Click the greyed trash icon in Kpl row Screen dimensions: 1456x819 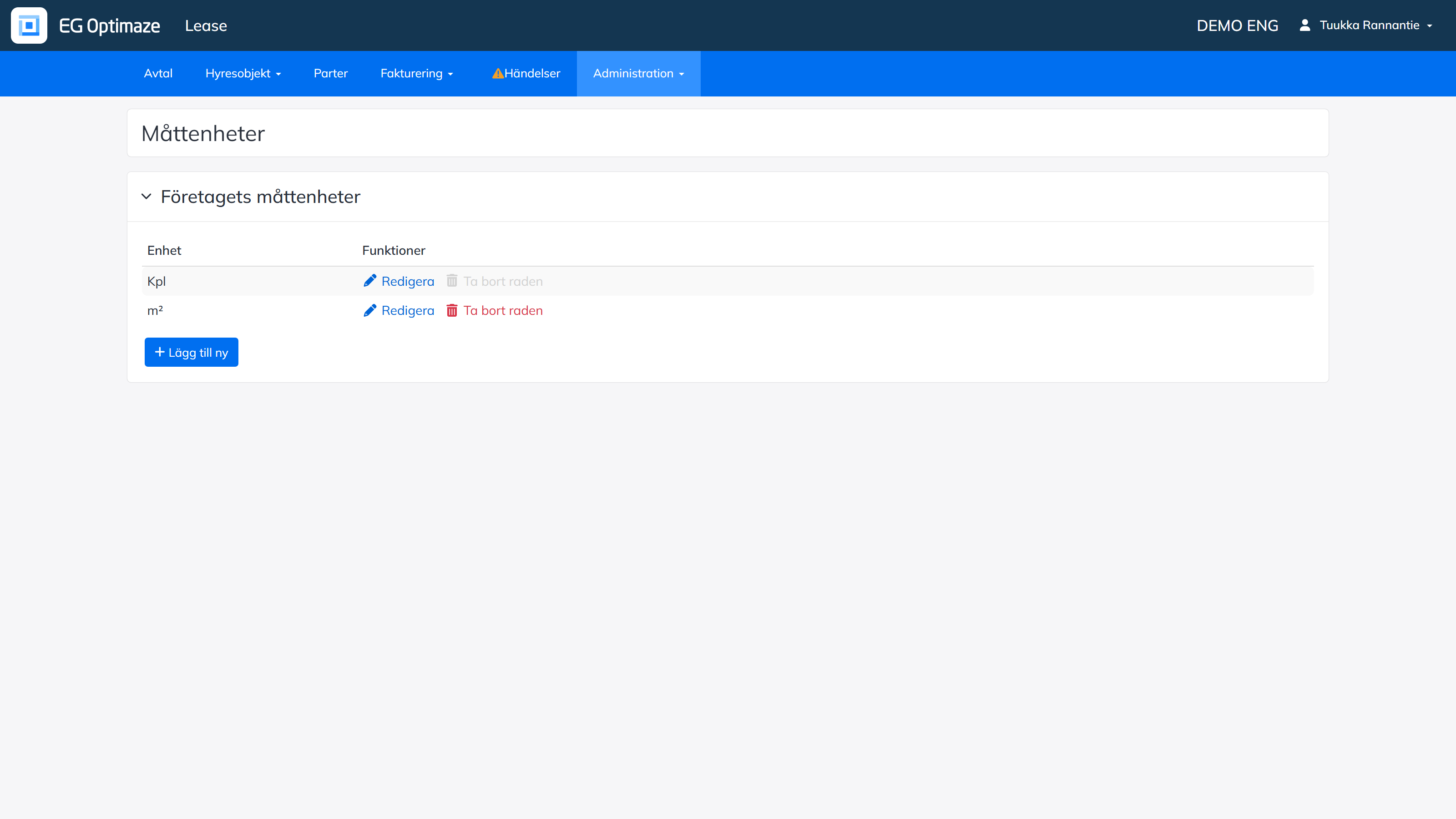[452, 281]
